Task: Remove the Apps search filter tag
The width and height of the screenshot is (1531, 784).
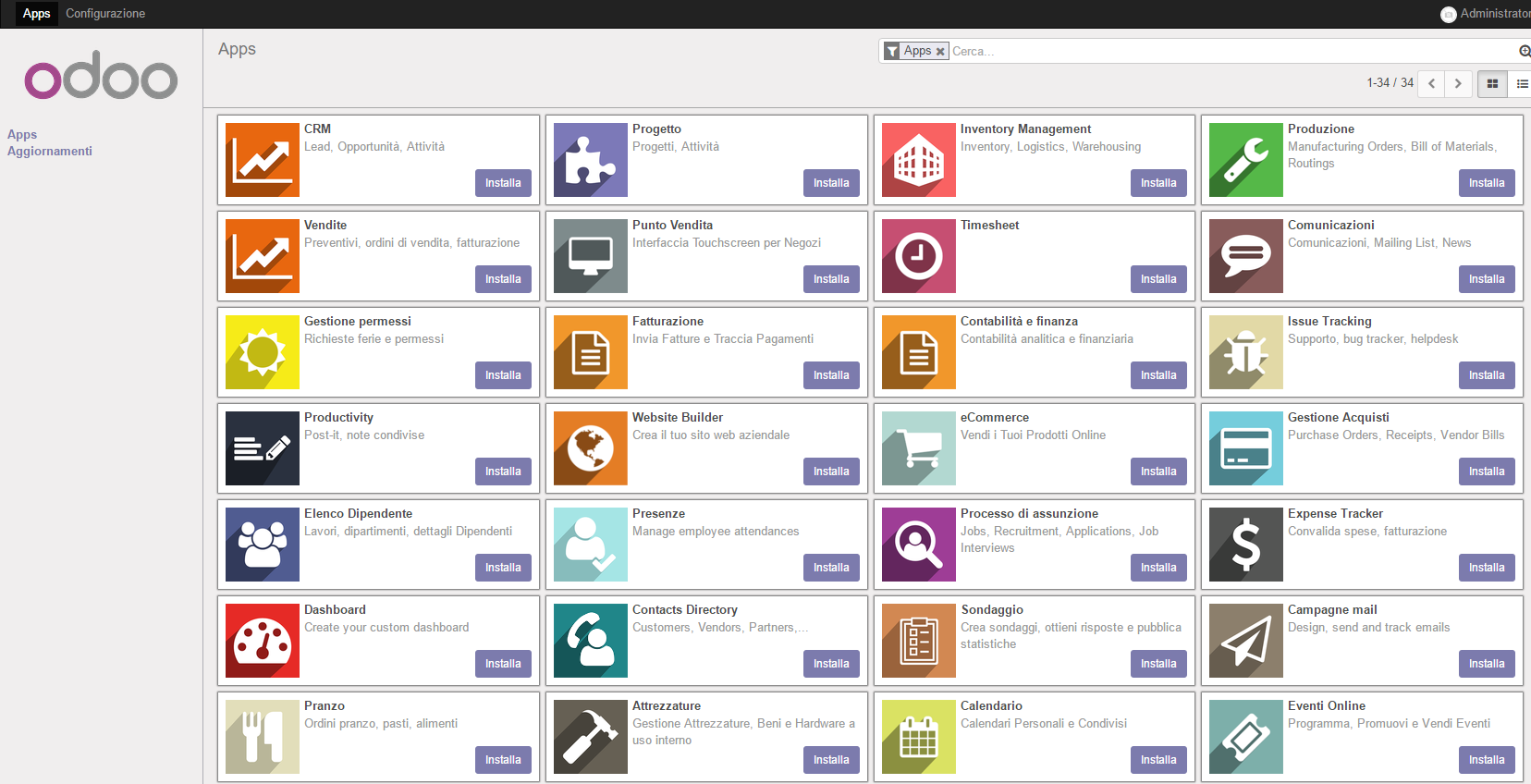Action: click(940, 52)
